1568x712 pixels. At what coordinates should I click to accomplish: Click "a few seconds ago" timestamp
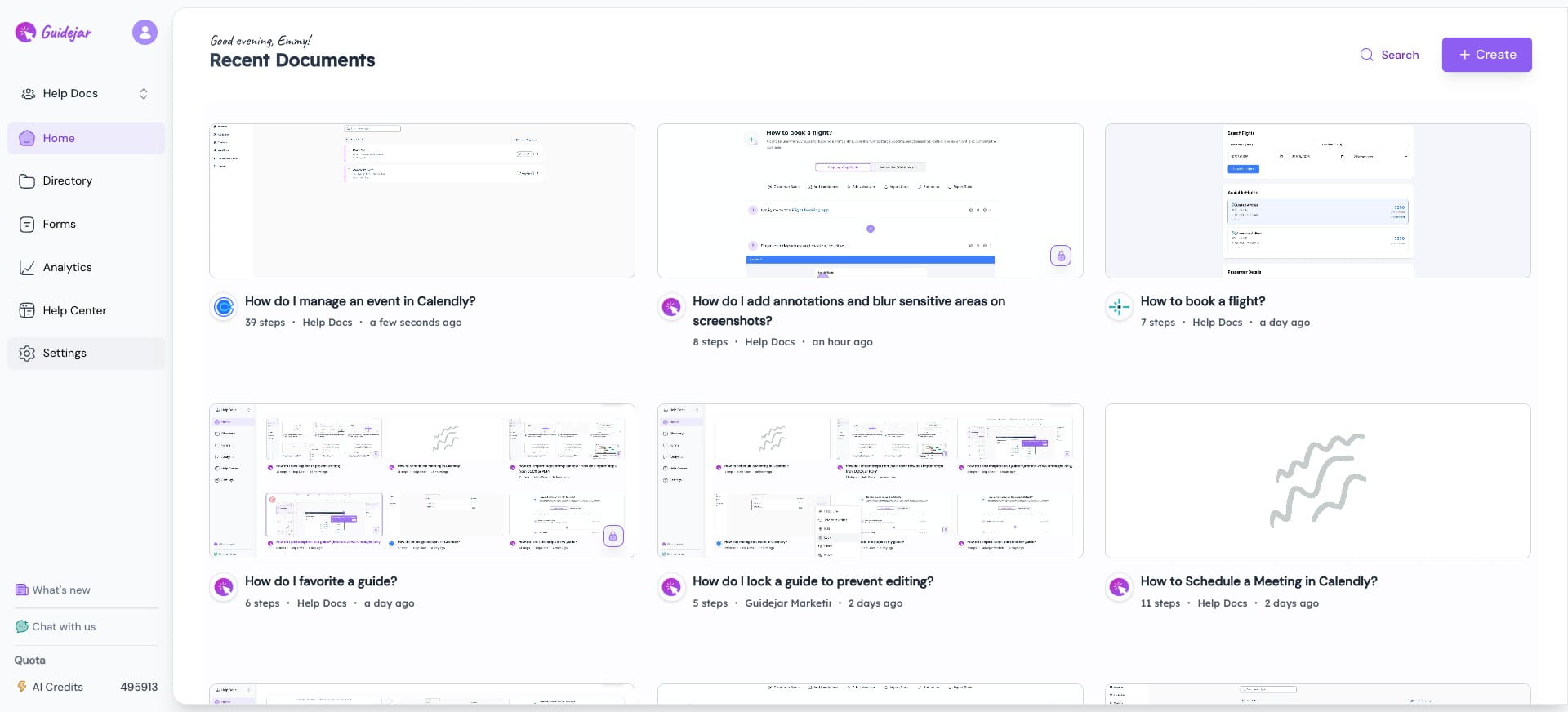(416, 323)
